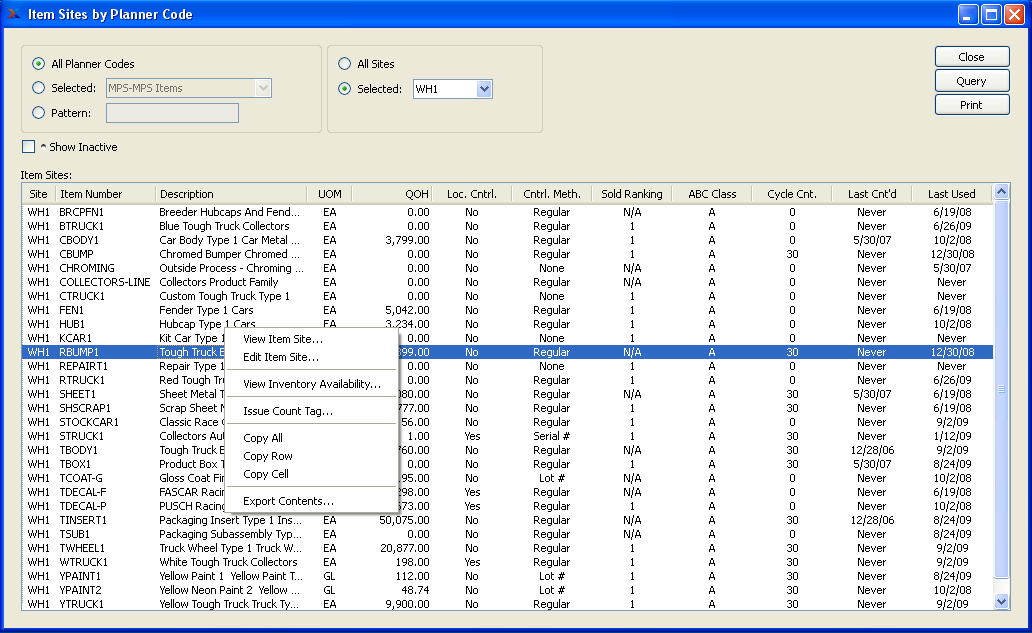The width and height of the screenshot is (1032, 633).
Task: Click into the Pattern text field
Action: coord(172,113)
